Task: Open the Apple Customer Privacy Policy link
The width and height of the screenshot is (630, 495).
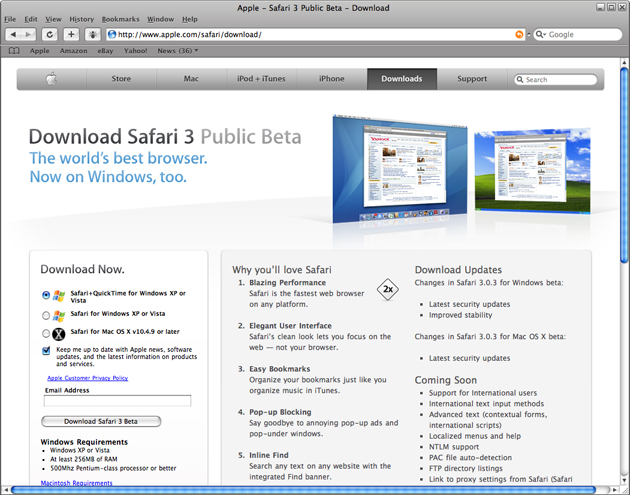Action: tap(88, 378)
